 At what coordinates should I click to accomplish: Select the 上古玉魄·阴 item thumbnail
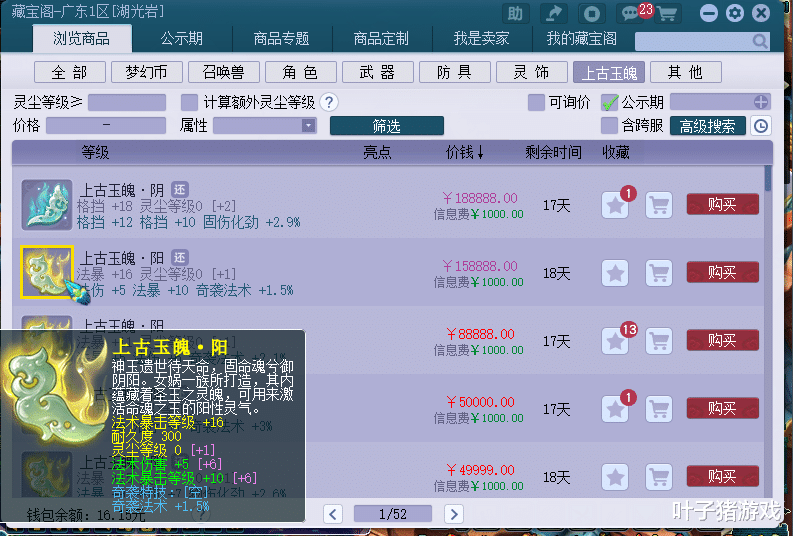pos(47,205)
